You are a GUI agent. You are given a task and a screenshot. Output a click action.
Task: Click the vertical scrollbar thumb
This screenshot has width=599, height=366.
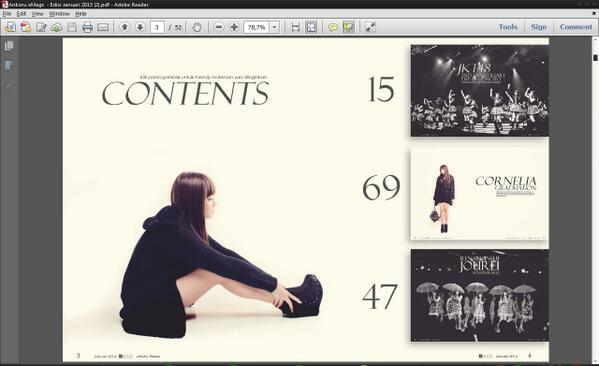click(x=595, y=57)
